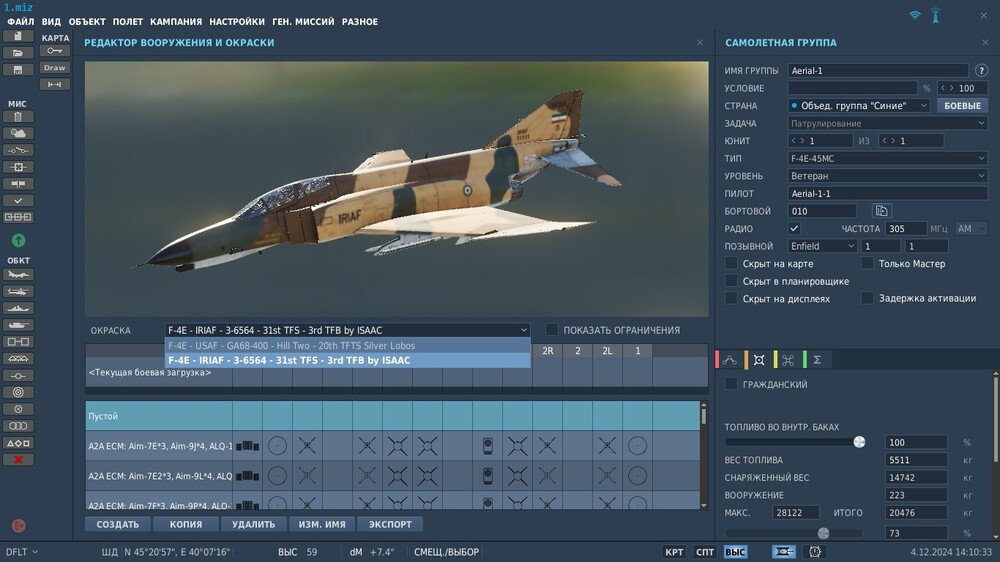Open the ПОЛЕТ menu
Screen dimensions: 1000x562
click(x=128, y=22)
